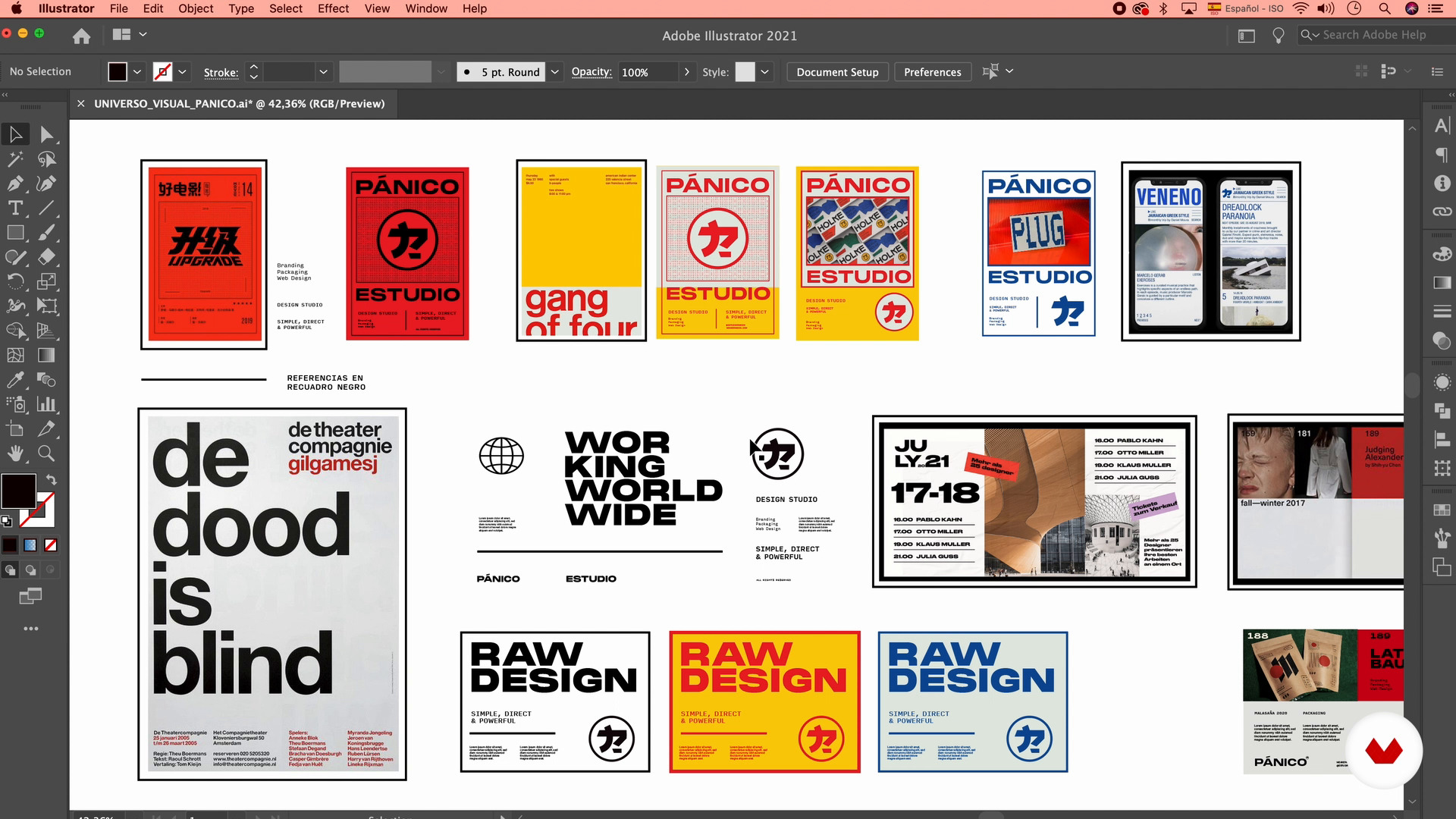The image size is (1456, 819).
Task: Open brush definition 5 pt. Round dropdown
Action: click(555, 72)
